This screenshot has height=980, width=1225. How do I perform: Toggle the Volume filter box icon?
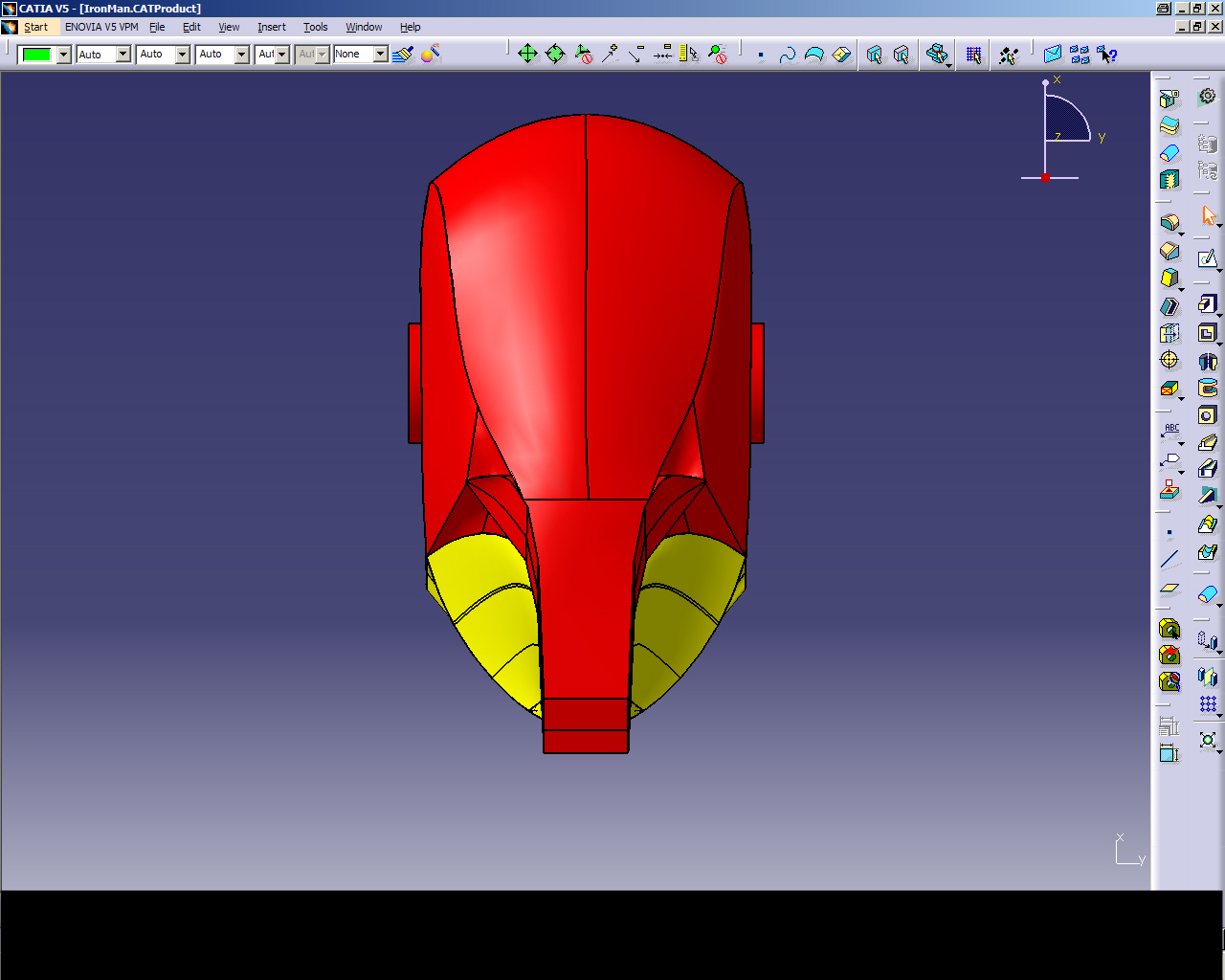tap(841, 56)
